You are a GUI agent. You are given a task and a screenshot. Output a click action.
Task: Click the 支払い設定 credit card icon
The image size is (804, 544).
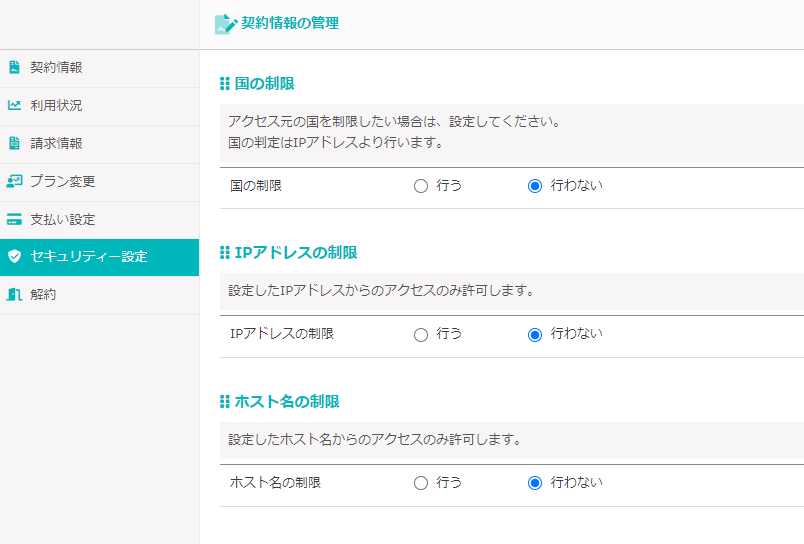click(14, 220)
